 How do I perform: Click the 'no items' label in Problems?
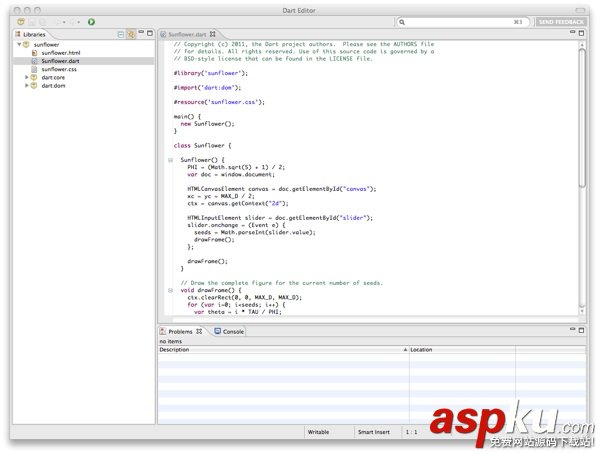[x=171, y=341]
